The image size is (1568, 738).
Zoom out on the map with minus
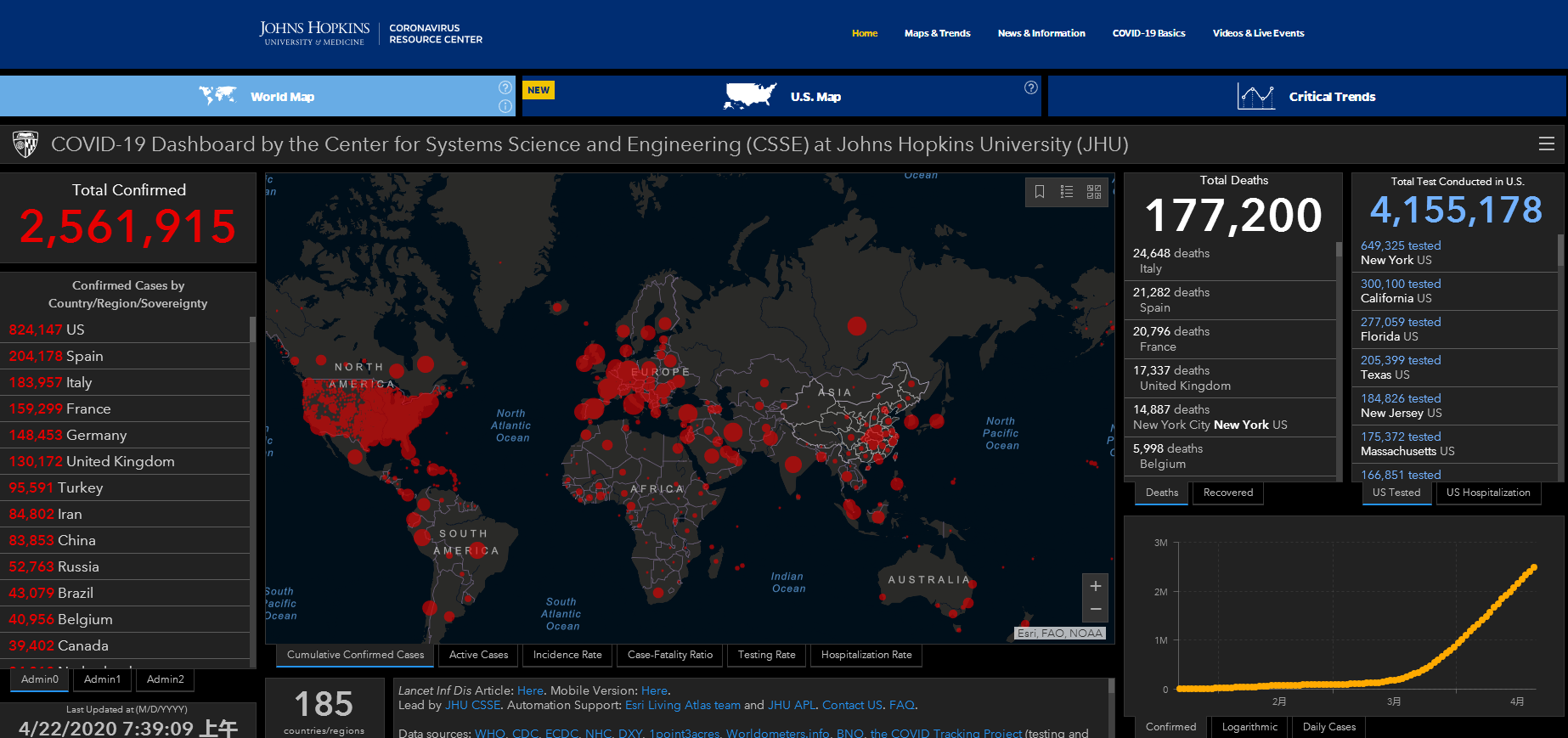(1096, 609)
